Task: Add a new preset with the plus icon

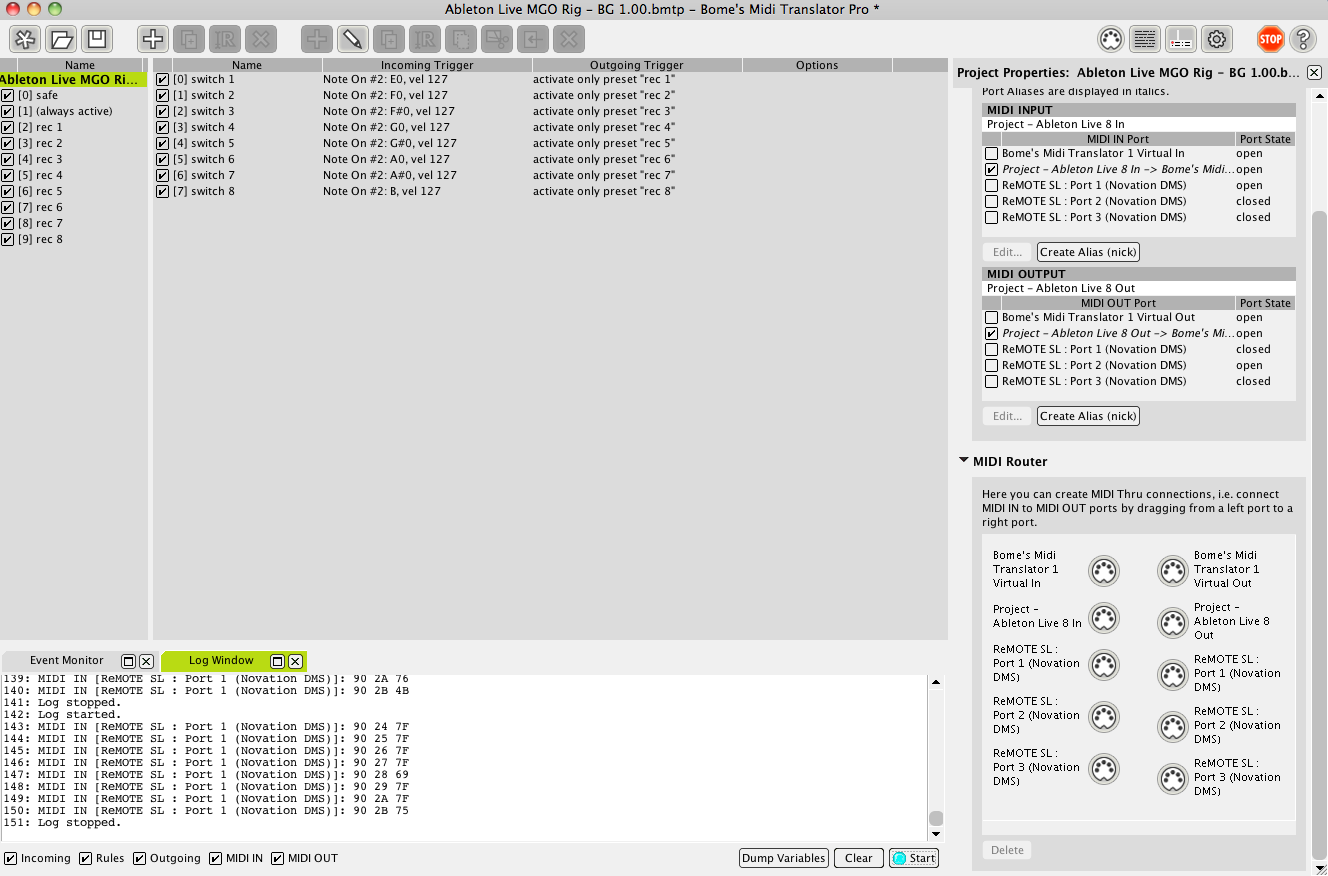Action: click(x=153, y=39)
